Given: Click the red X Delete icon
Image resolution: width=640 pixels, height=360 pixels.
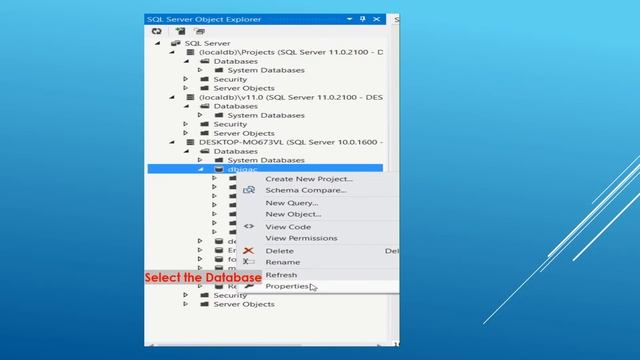Looking at the screenshot, I should click(248, 251).
